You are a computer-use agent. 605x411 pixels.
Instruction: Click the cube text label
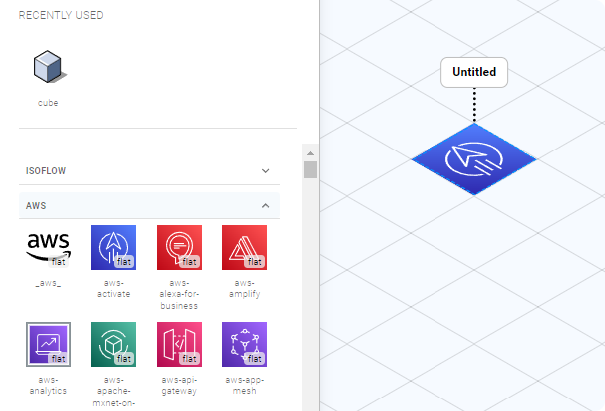coord(48,103)
